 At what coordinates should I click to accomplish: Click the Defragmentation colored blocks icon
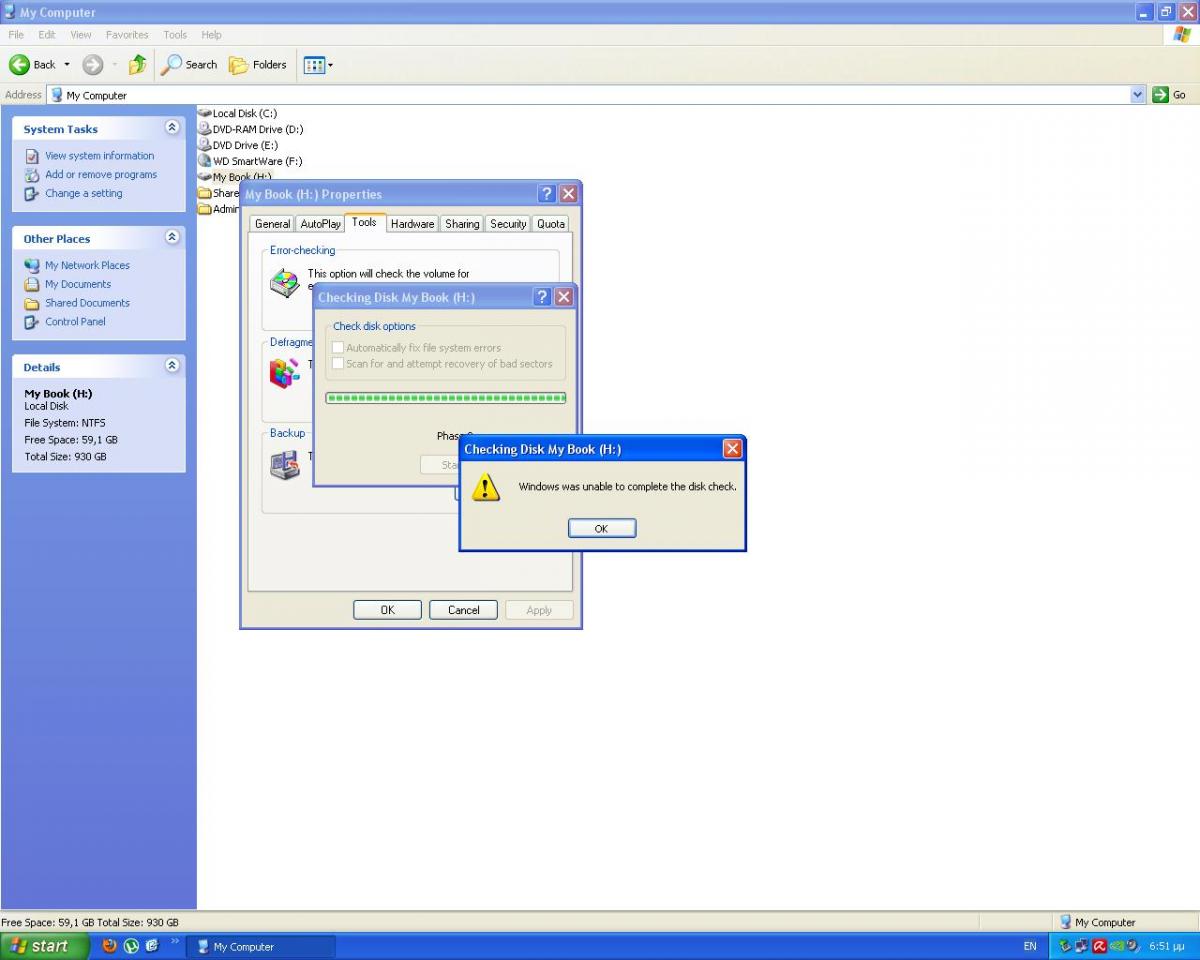pos(284,373)
